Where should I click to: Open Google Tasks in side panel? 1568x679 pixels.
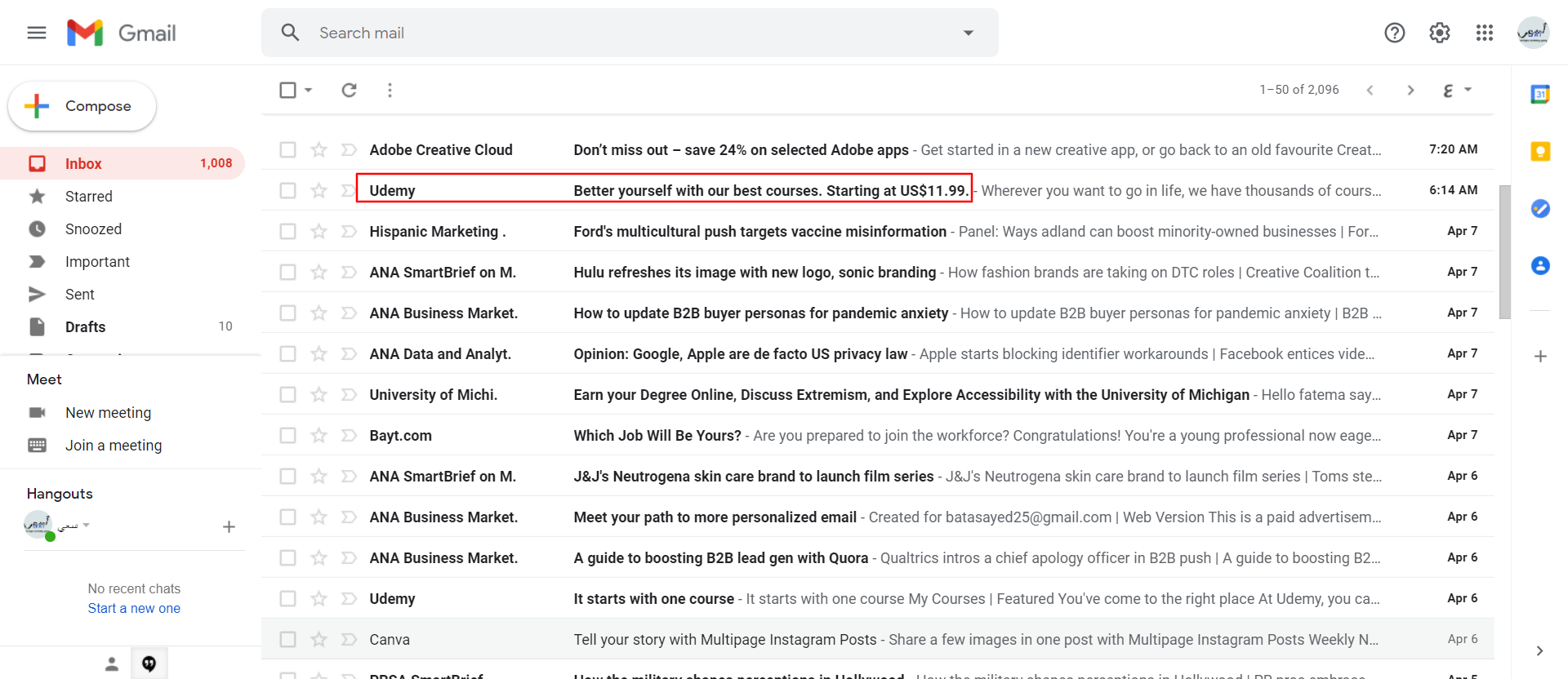click(x=1540, y=209)
